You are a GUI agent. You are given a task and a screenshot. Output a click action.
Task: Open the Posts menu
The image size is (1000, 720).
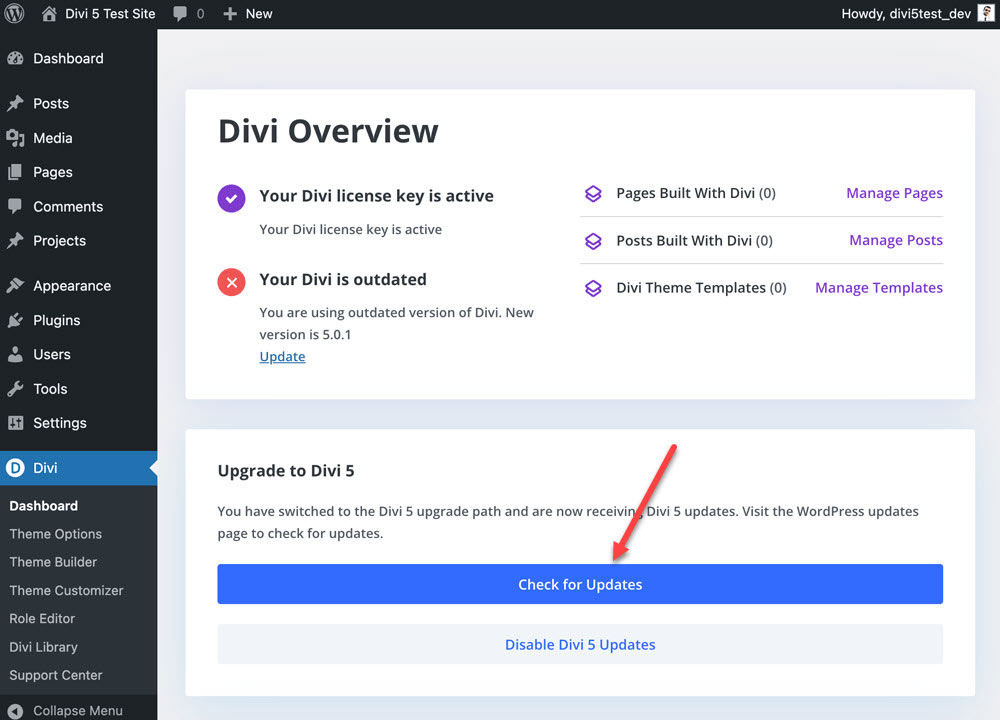pos(78,103)
